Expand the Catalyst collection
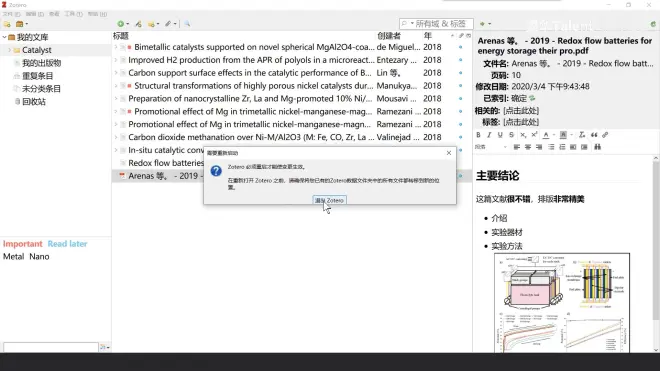The width and height of the screenshot is (660, 371). (10, 50)
